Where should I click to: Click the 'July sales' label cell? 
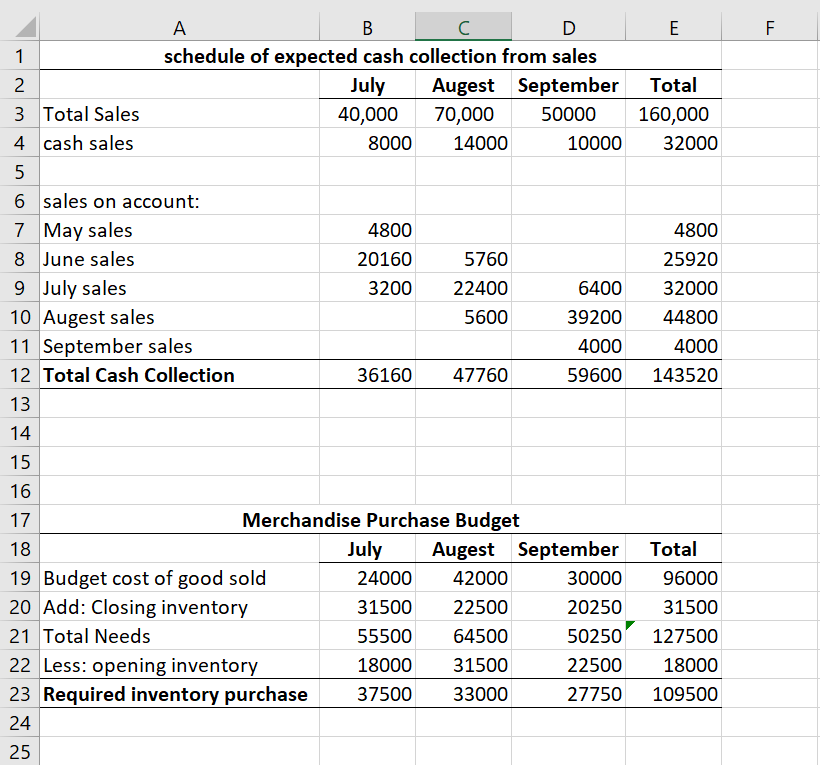[179, 288]
